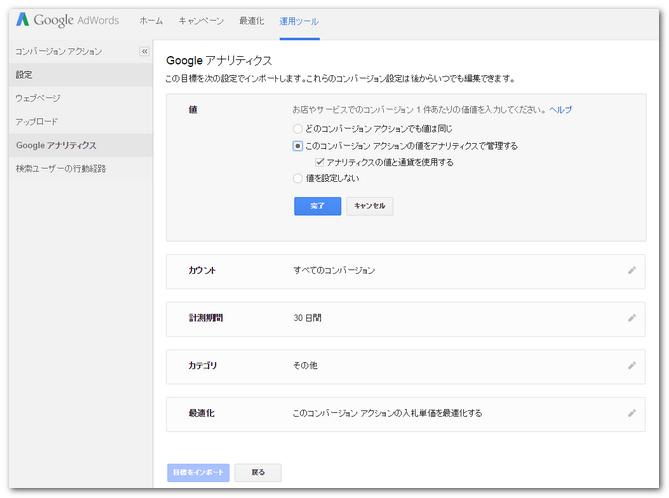Select the 値を設定しない radio option
Viewport: 669px width, 498px height.
297,178
